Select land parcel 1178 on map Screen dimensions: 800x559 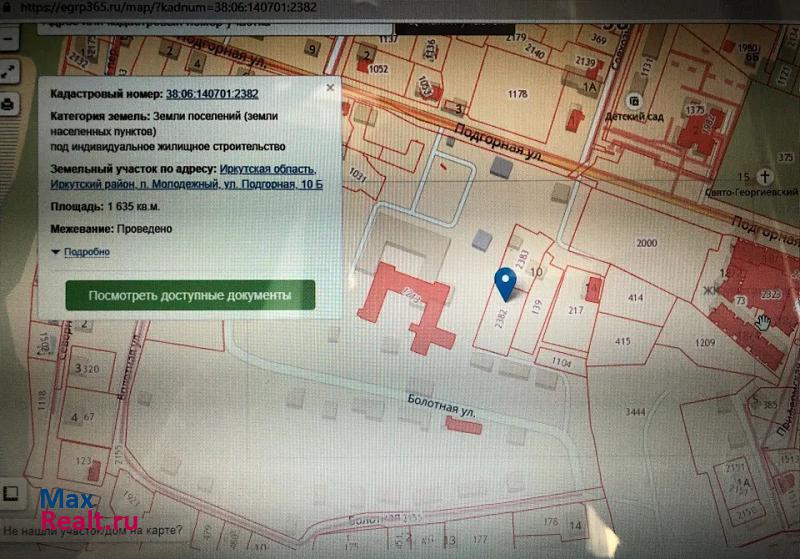point(517,94)
